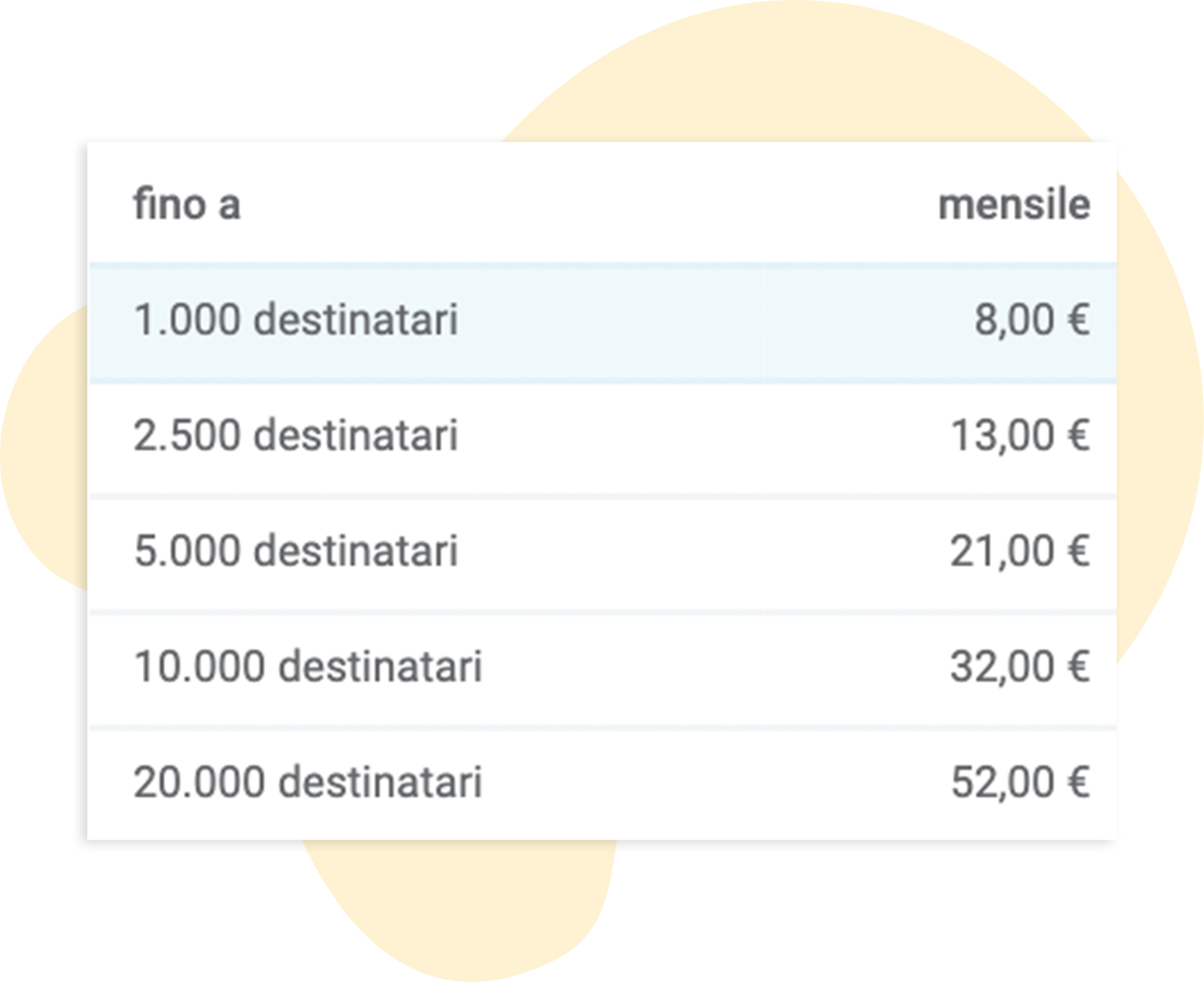Click the 8,00 € monthly price
This screenshot has height=982, width=1204.
1032,320
